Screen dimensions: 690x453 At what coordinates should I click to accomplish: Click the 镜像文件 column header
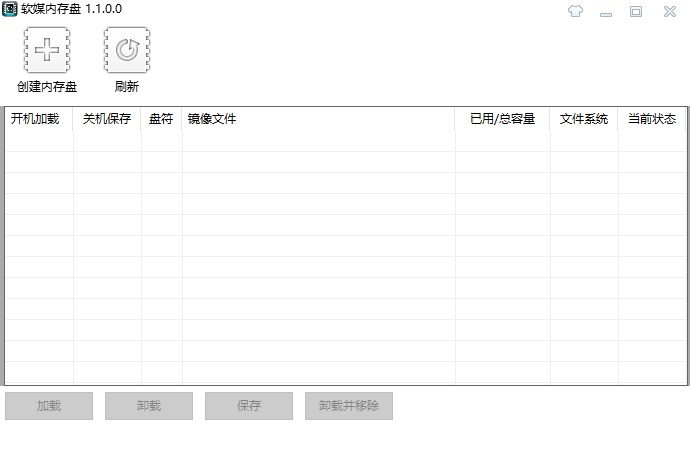click(x=211, y=119)
